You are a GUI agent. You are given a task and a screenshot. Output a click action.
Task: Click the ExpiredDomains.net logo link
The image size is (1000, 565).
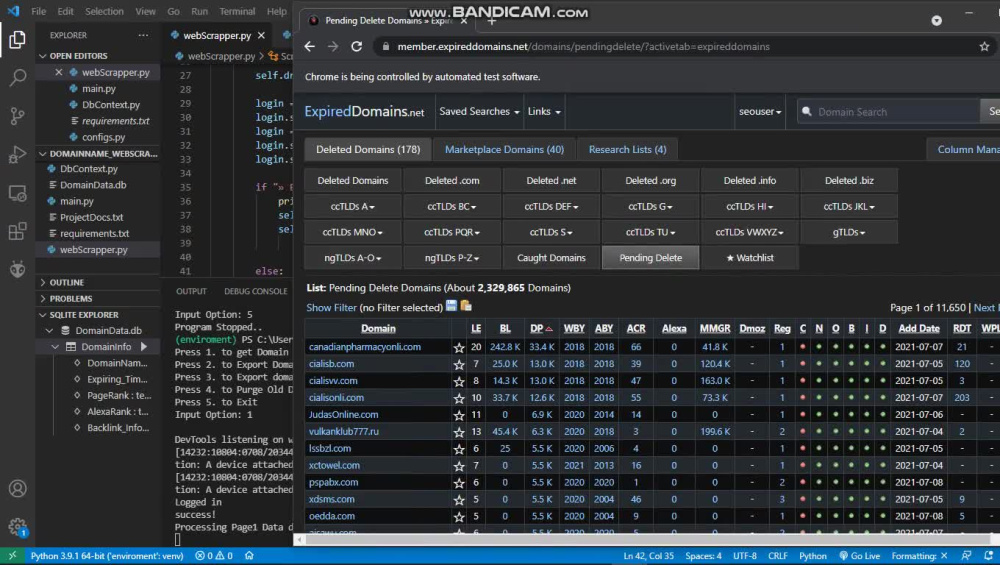(x=364, y=111)
